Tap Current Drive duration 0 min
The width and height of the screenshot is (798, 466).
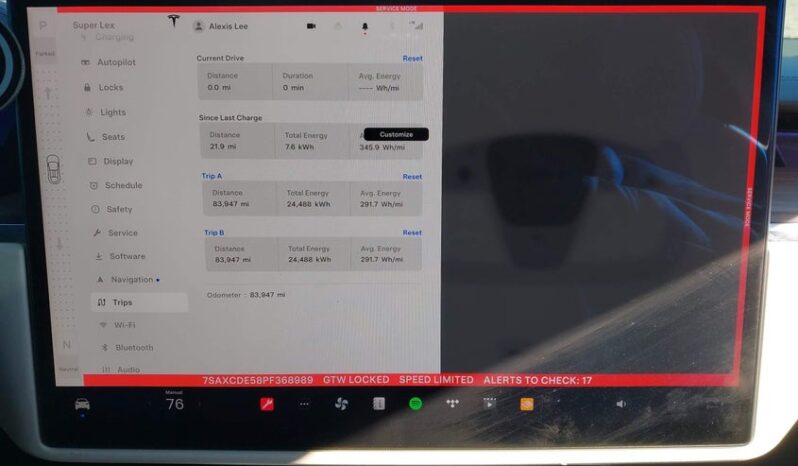293,88
